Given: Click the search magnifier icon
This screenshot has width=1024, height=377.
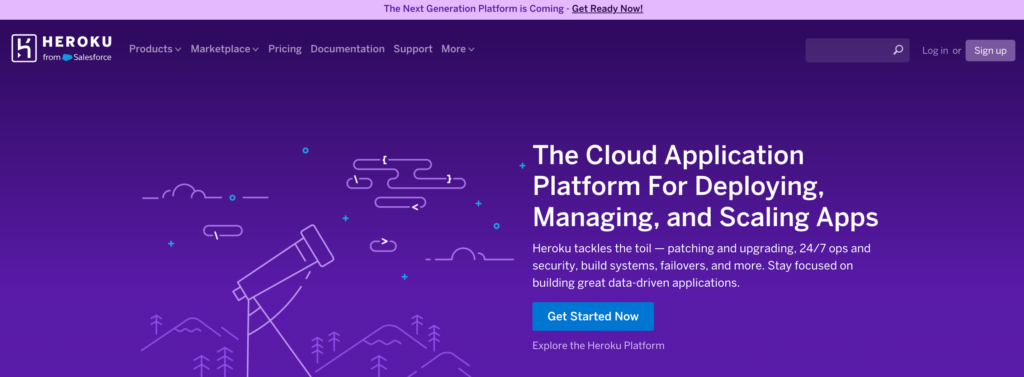Looking at the screenshot, I should pyautogui.click(x=898, y=50).
